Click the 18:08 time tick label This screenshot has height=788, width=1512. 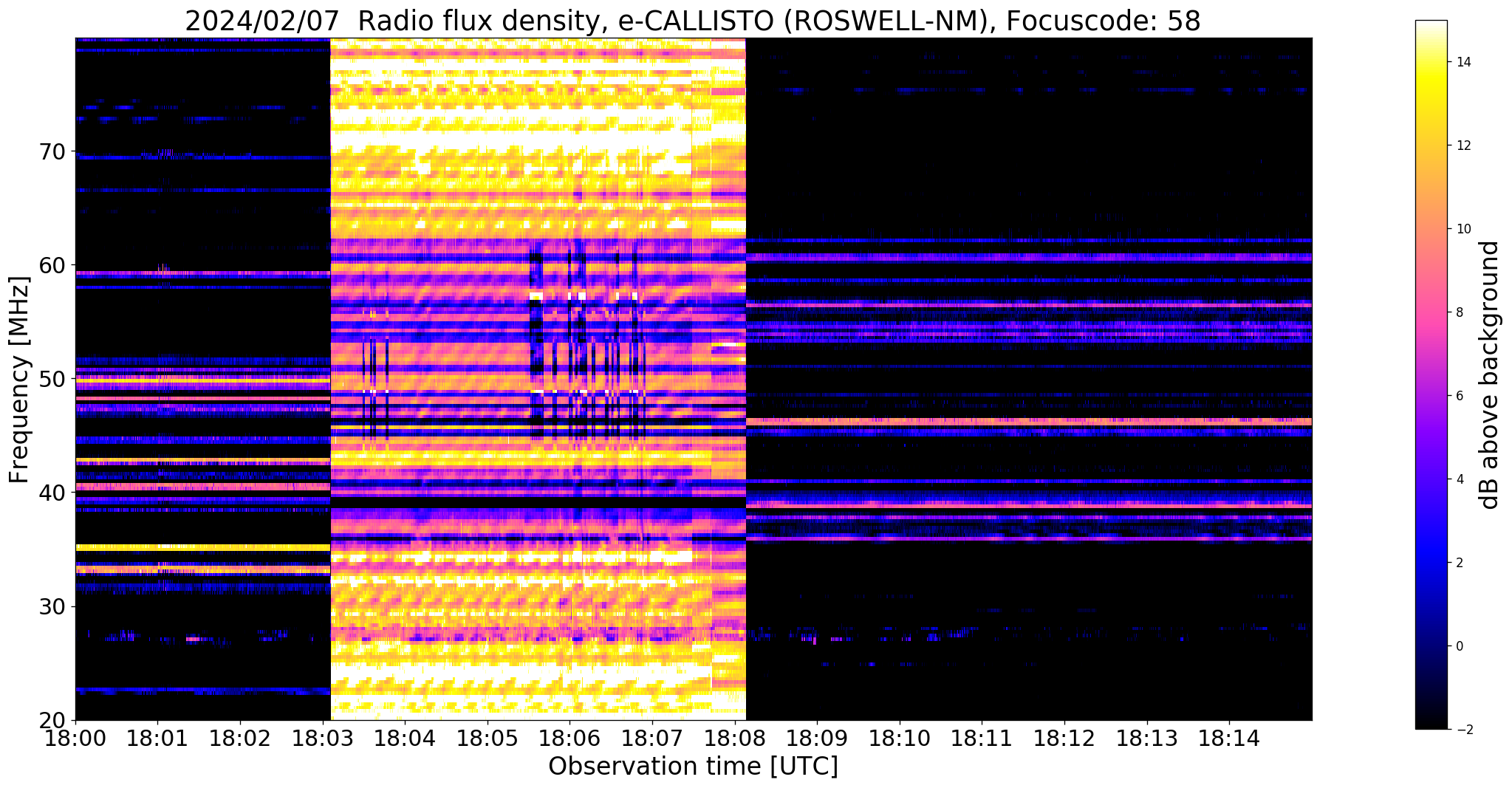[735, 738]
